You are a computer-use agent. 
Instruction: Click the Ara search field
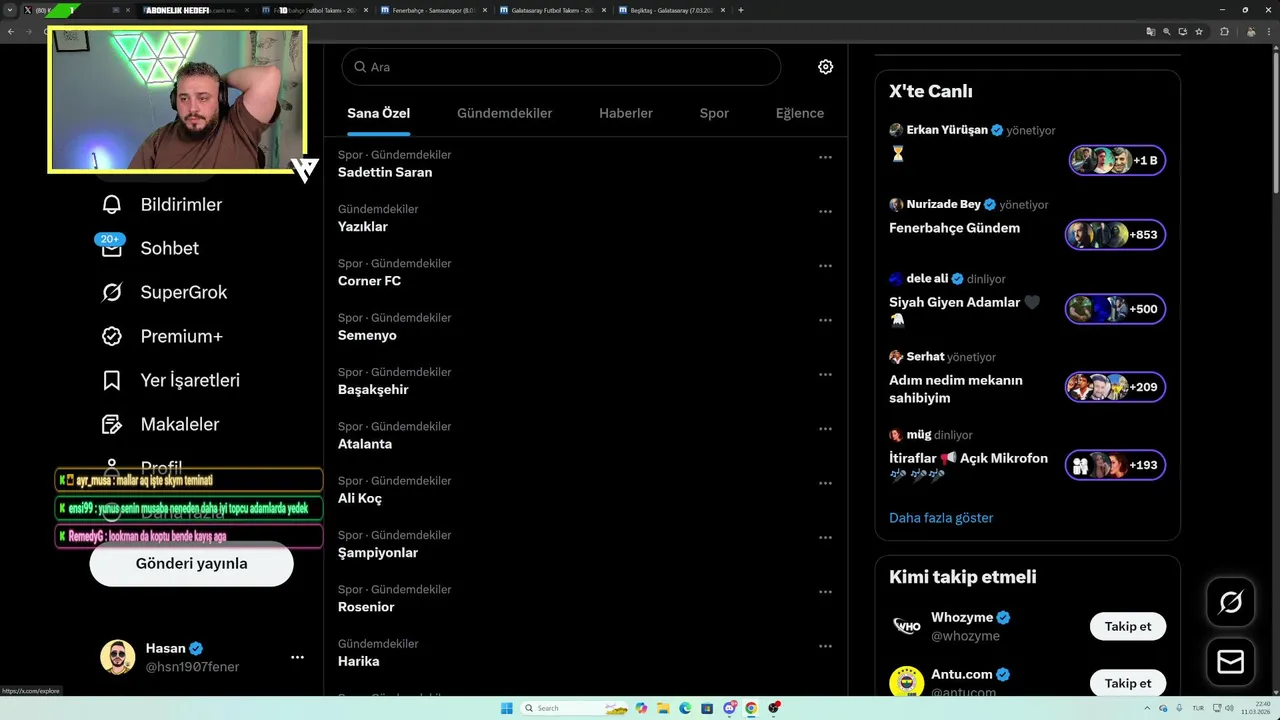tap(561, 67)
